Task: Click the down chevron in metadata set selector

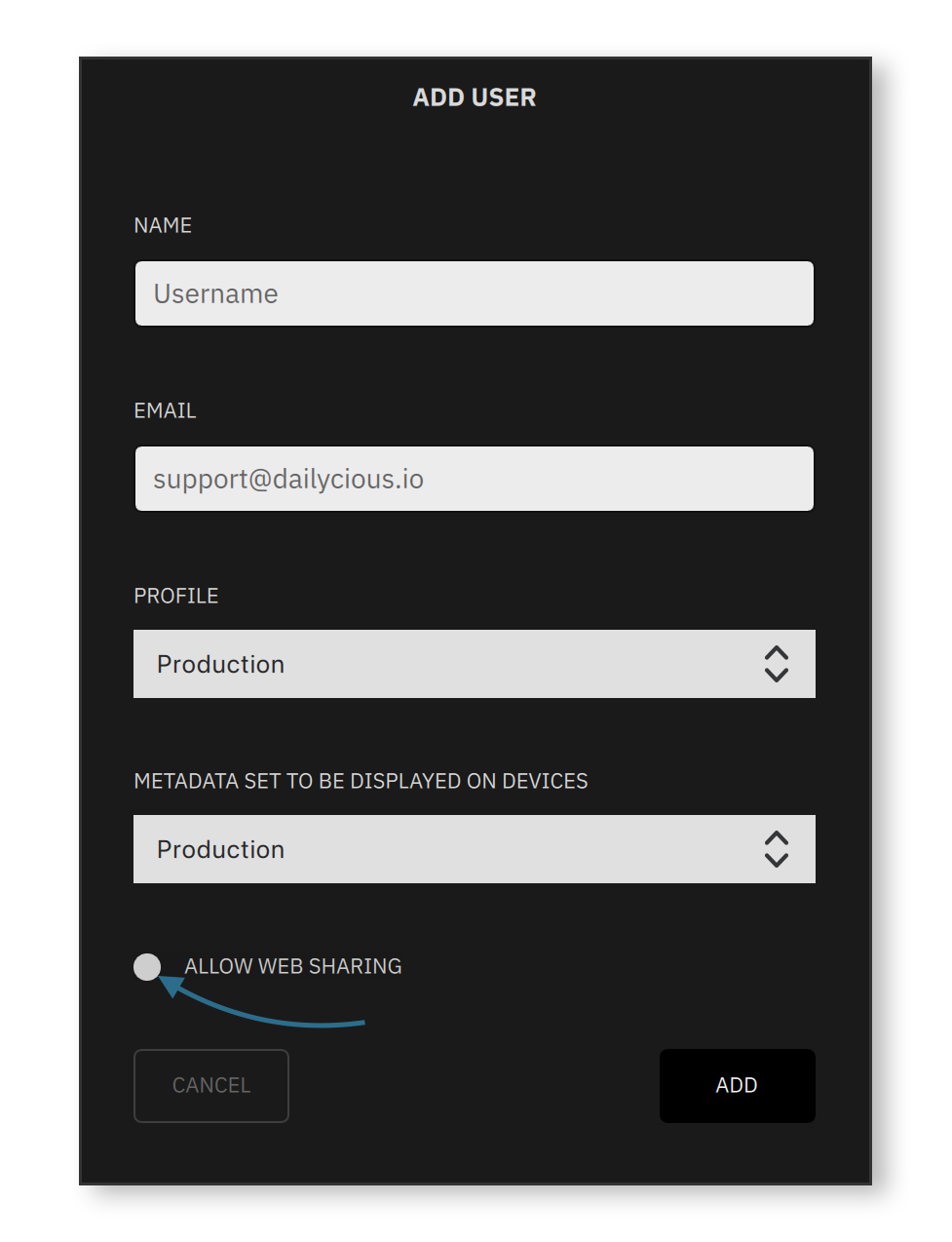Action: click(776, 860)
